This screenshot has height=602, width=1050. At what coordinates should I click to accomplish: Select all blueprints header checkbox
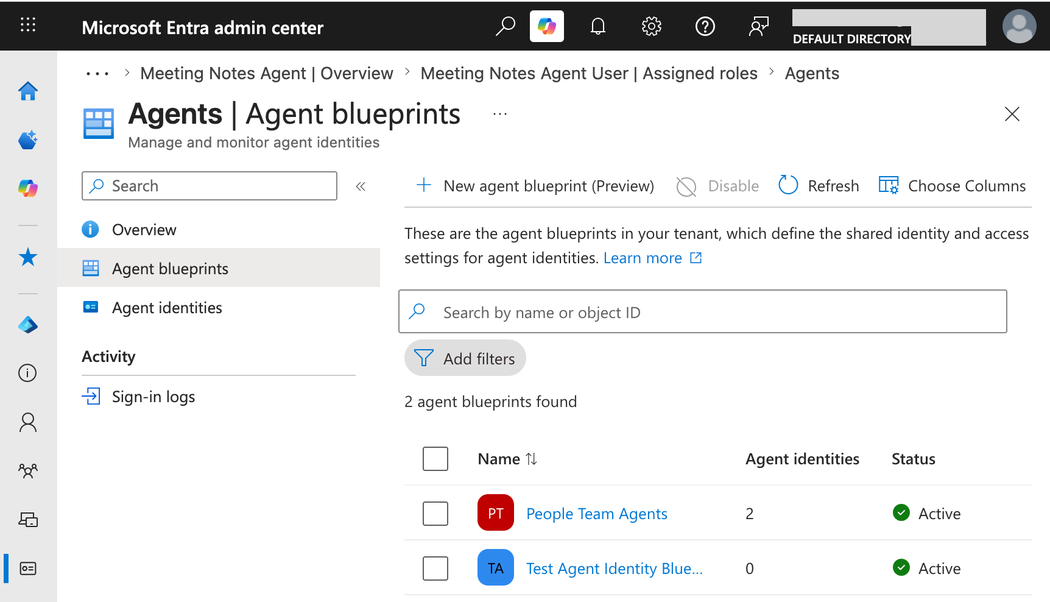[x=435, y=459]
